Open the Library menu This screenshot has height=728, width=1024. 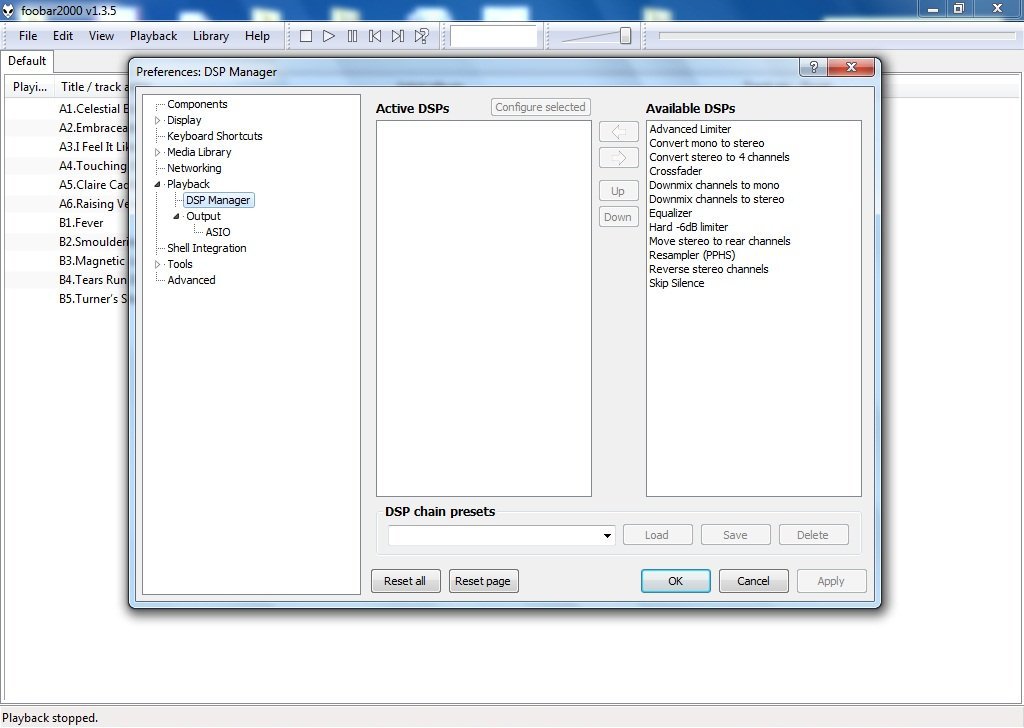(211, 36)
